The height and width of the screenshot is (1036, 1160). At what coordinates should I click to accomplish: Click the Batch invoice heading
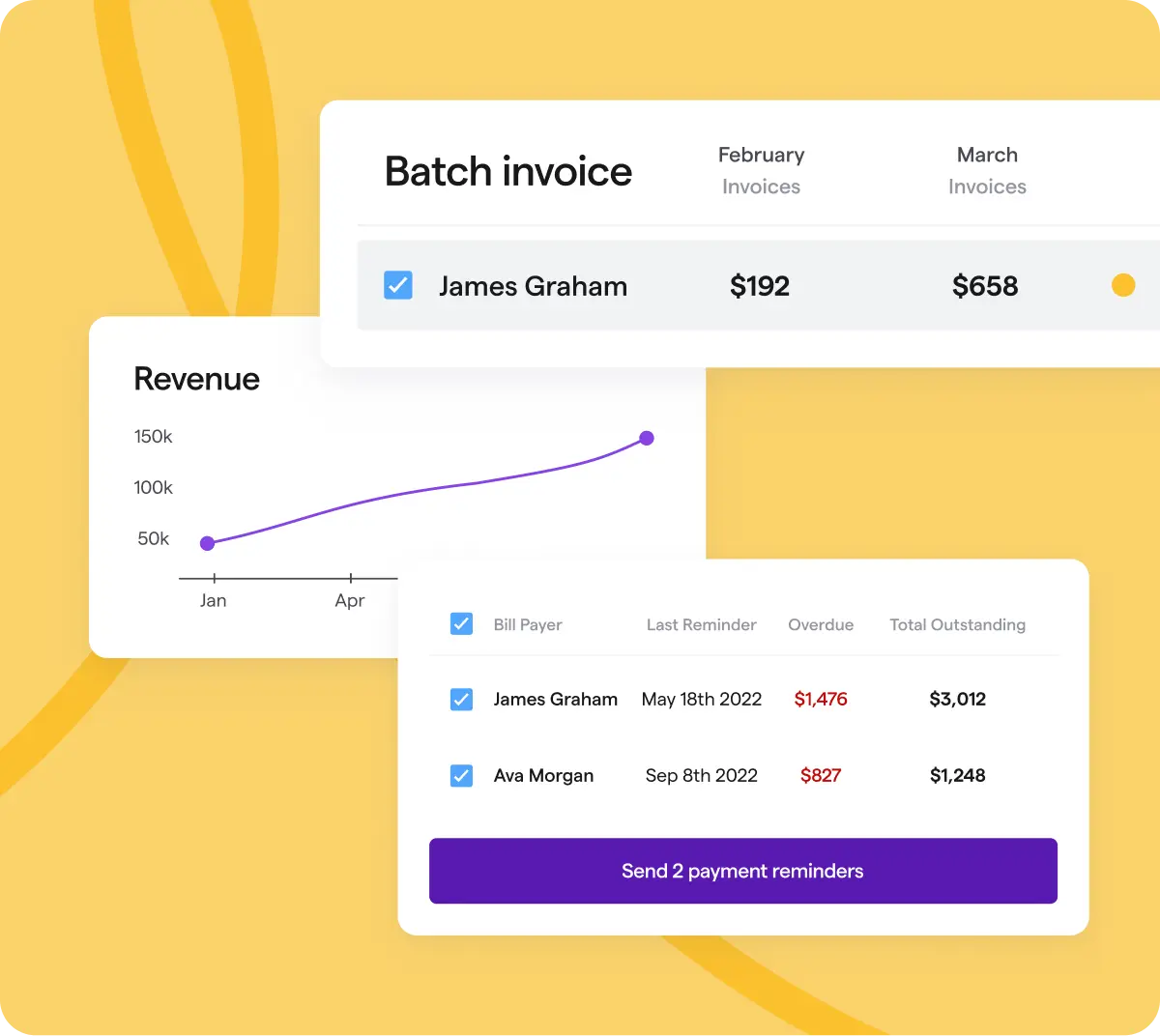(508, 171)
